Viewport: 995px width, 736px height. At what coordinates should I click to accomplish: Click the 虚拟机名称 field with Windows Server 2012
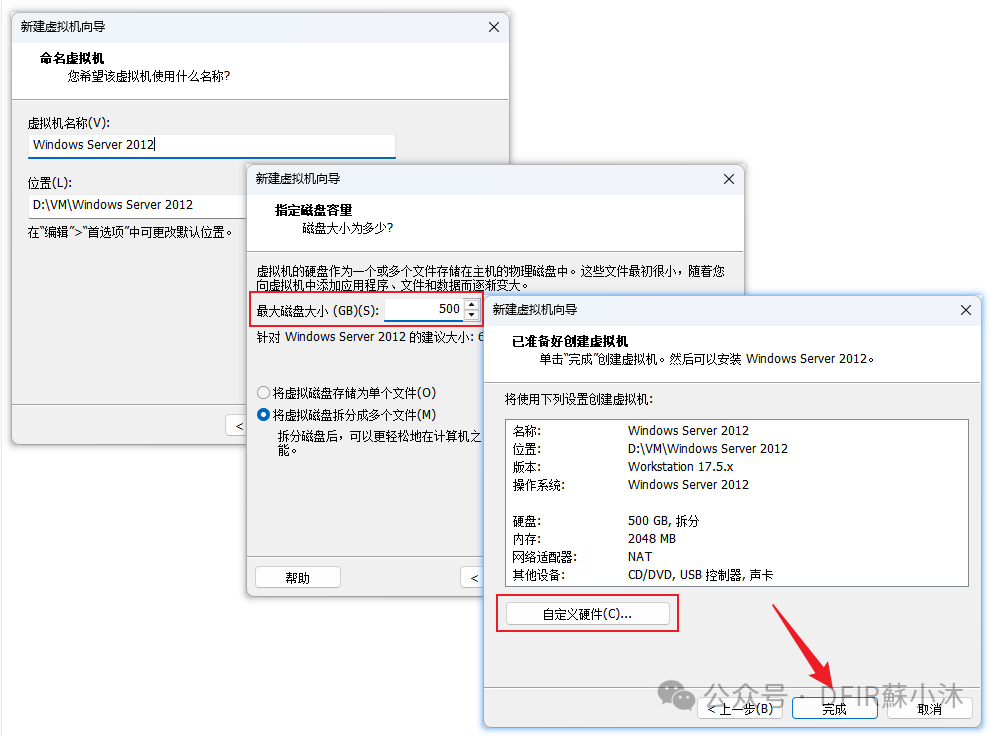tap(211, 145)
